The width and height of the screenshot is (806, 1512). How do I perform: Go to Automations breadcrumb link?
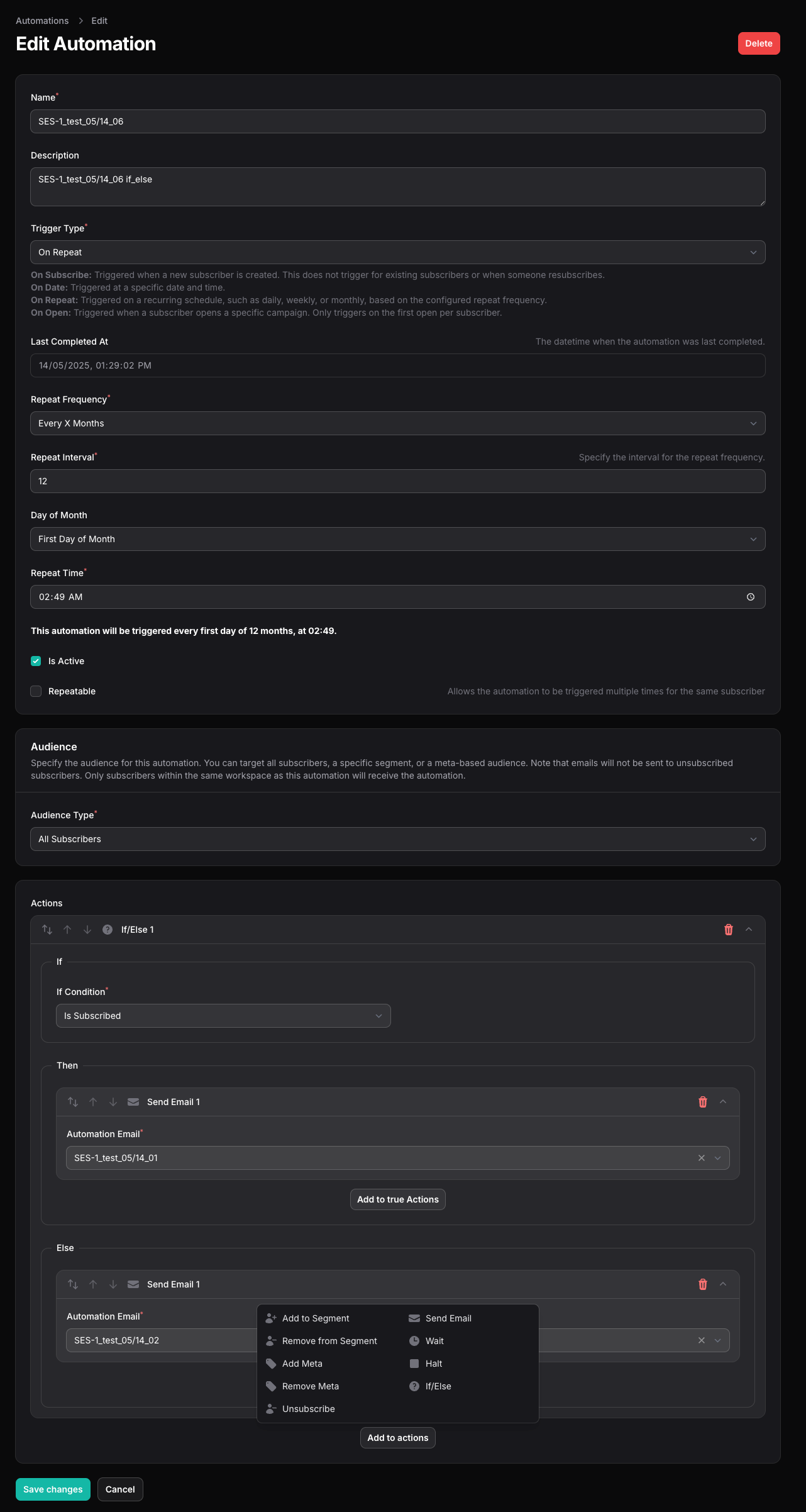click(42, 21)
